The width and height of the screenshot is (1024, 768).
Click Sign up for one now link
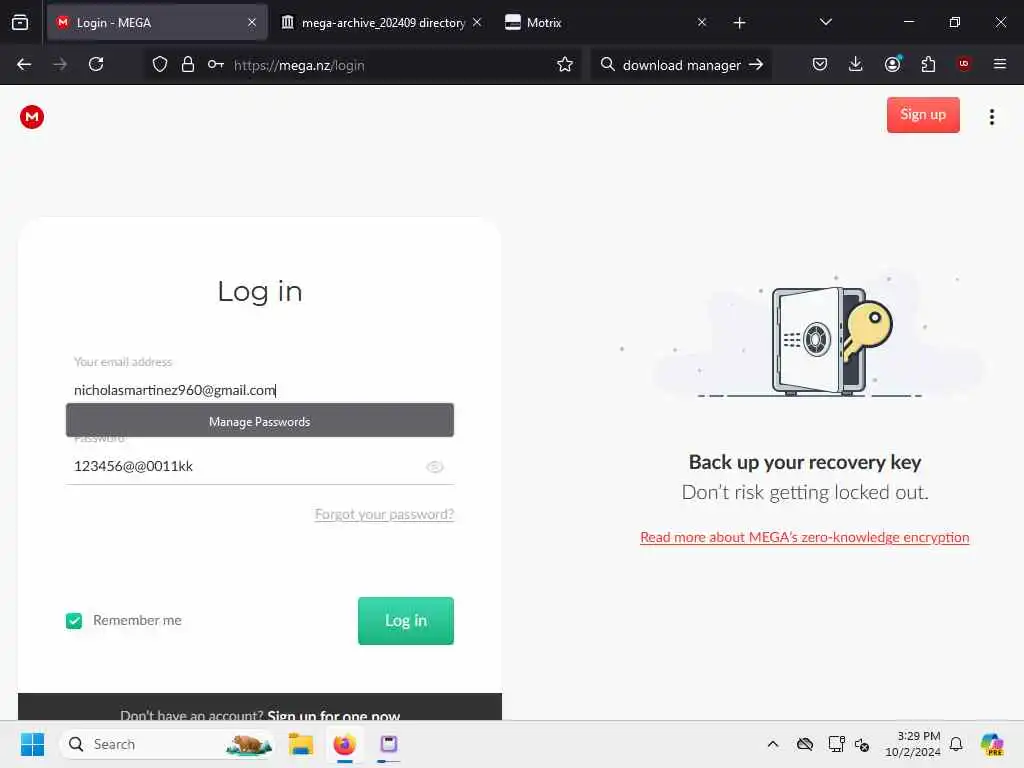(x=334, y=714)
